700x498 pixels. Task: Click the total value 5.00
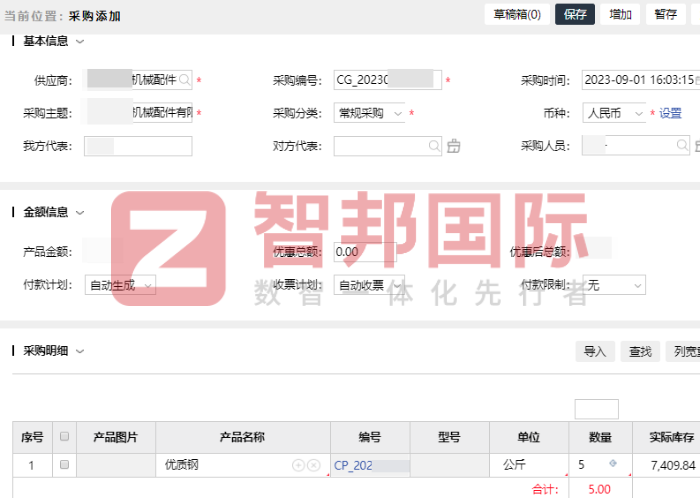599,490
